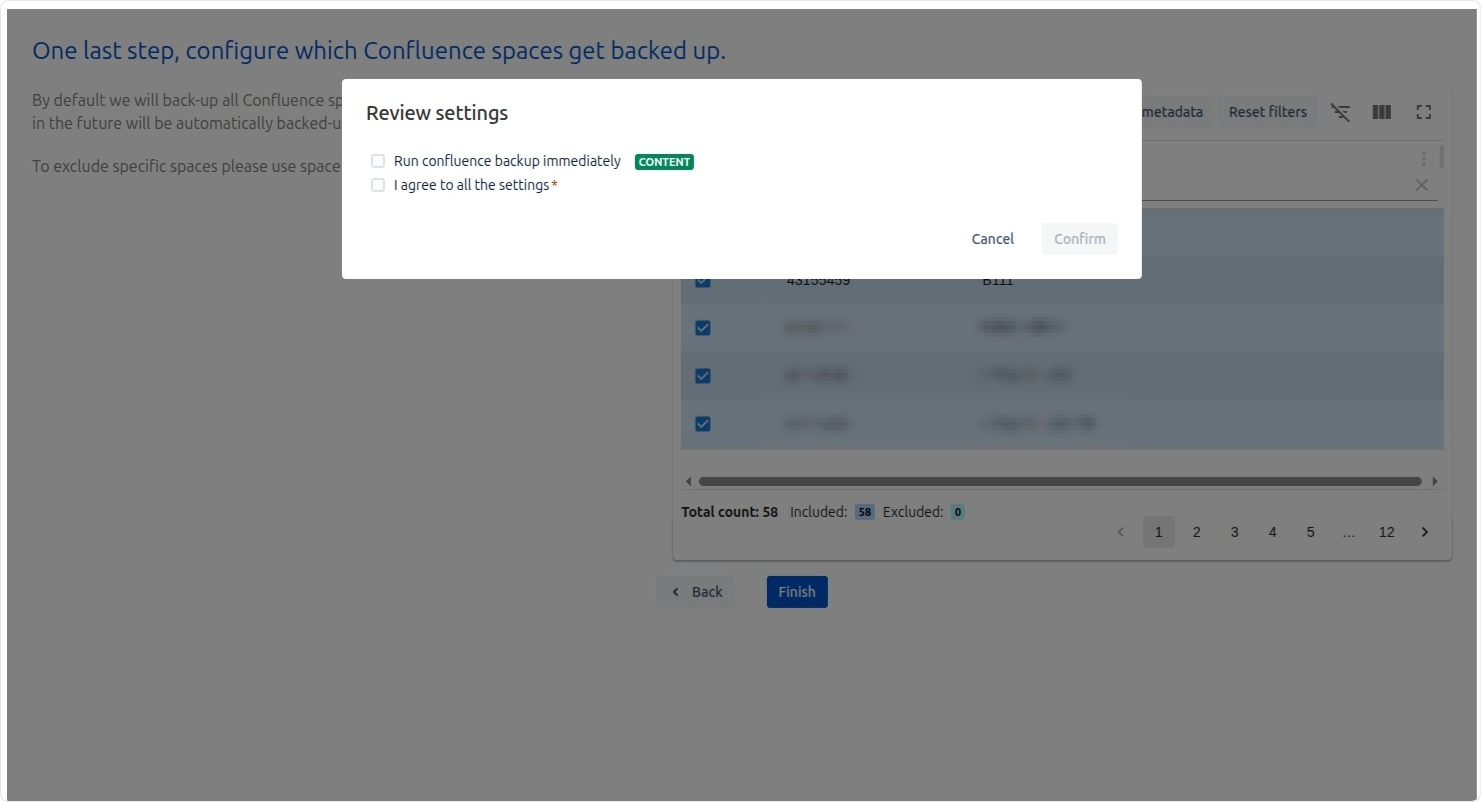The image size is (1481, 802).
Task: Open the column actions three-dot menu
Action: tap(1423, 159)
